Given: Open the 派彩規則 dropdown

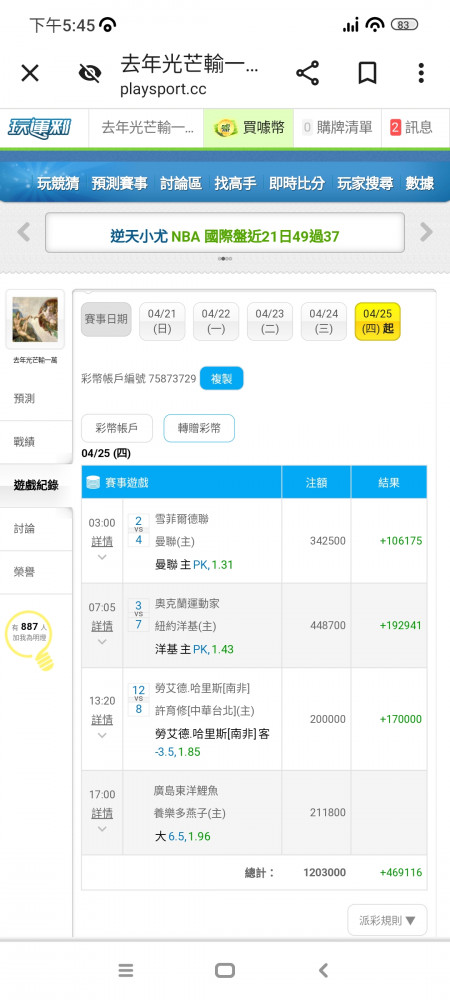Looking at the screenshot, I should pos(387,920).
